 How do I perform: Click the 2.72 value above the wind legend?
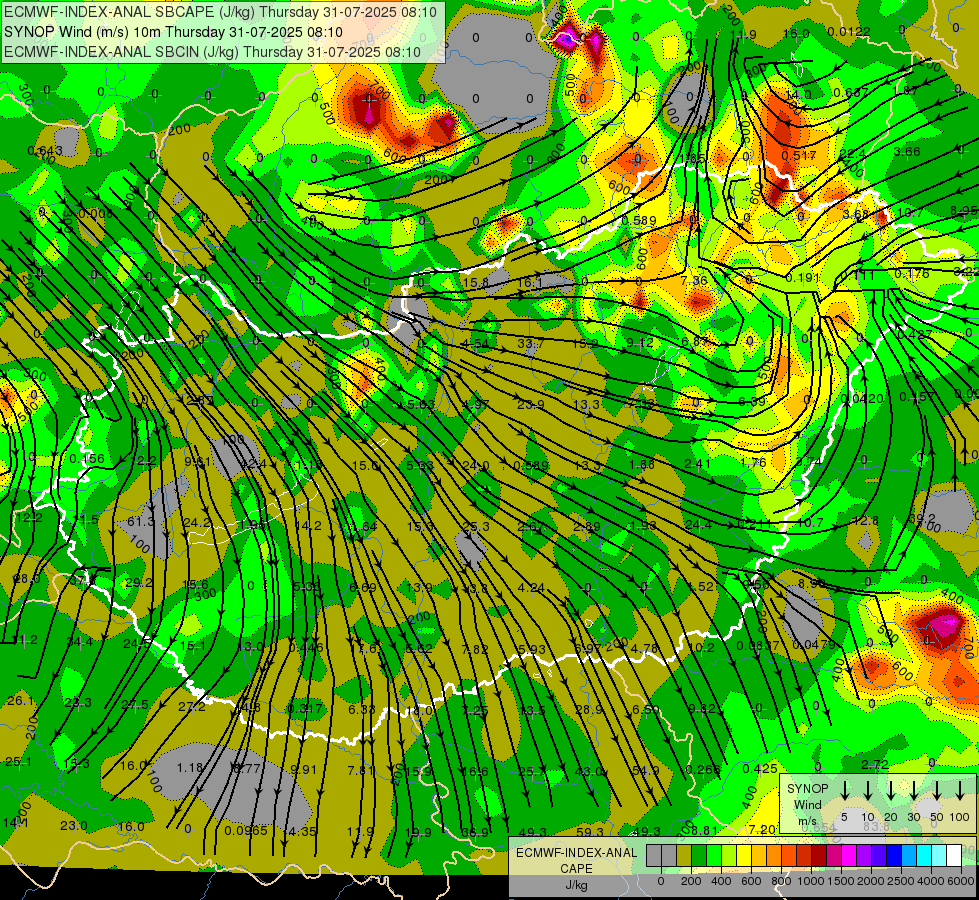pos(875,764)
